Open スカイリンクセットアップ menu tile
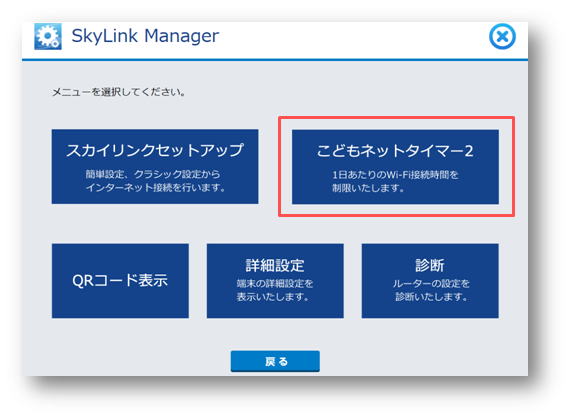The height and width of the screenshot is (418, 570). coord(155,166)
